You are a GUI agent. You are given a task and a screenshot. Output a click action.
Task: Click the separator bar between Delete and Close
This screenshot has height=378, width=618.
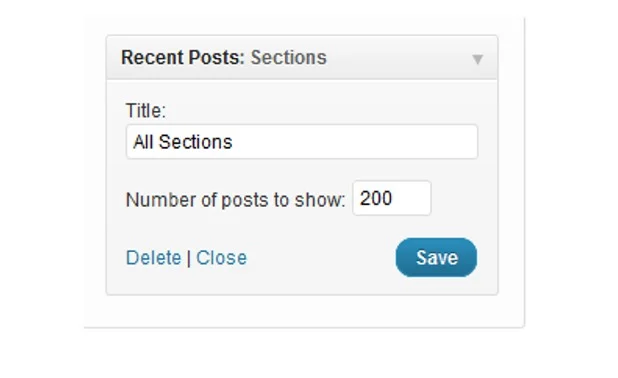189,258
